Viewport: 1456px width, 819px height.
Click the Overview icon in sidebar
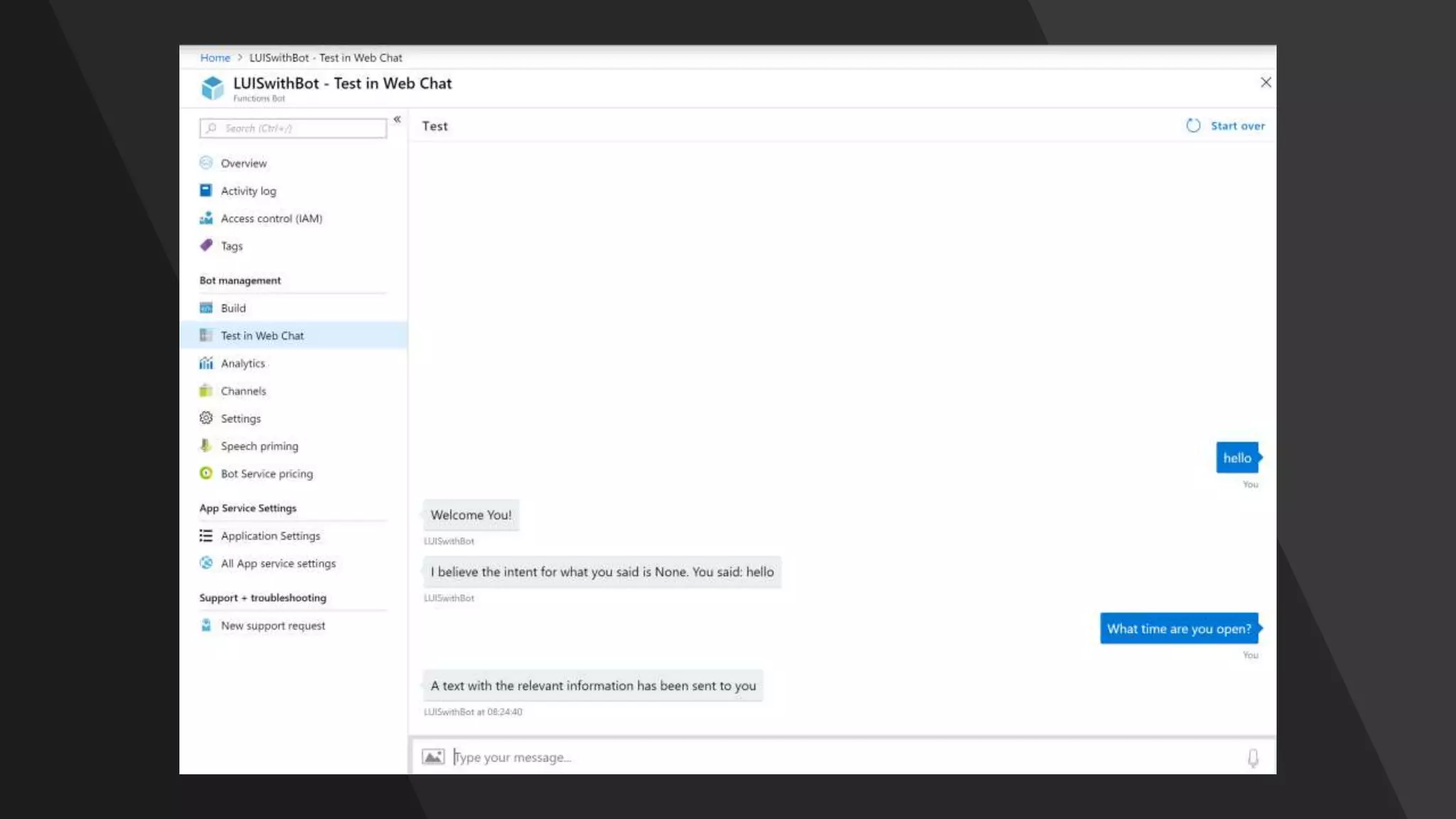pyautogui.click(x=206, y=163)
